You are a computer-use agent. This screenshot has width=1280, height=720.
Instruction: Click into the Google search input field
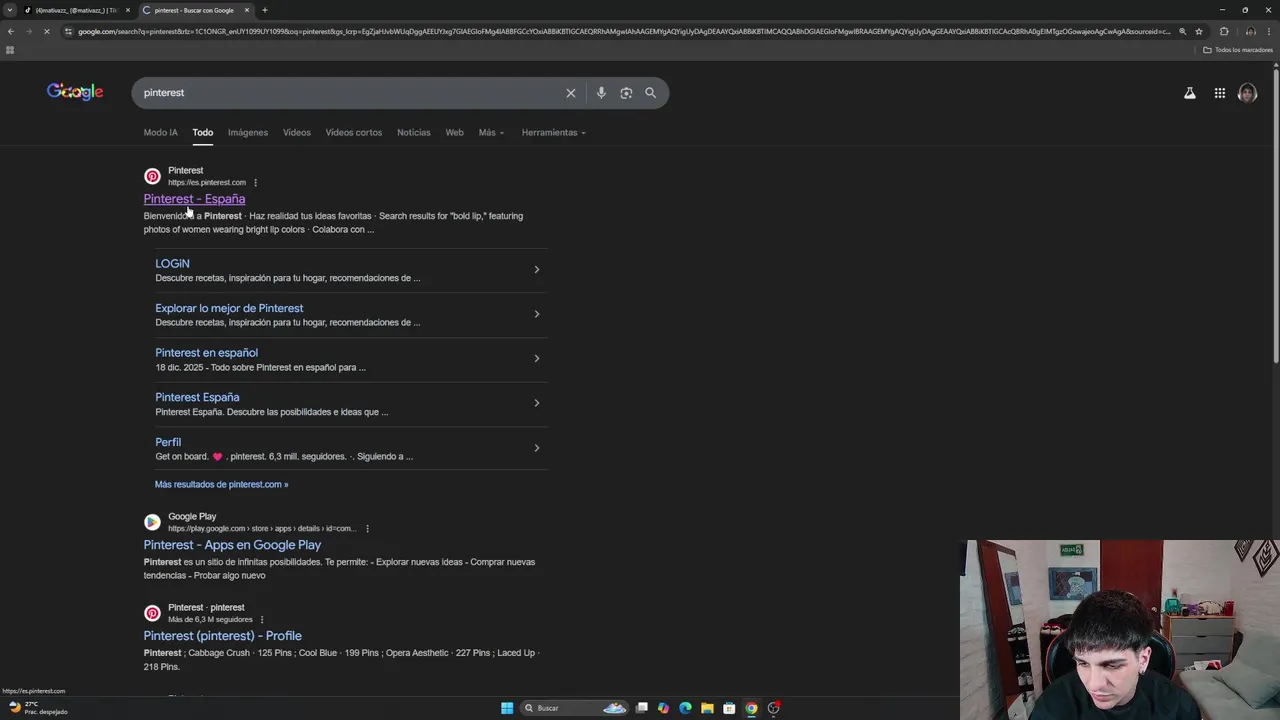tap(350, 93)
